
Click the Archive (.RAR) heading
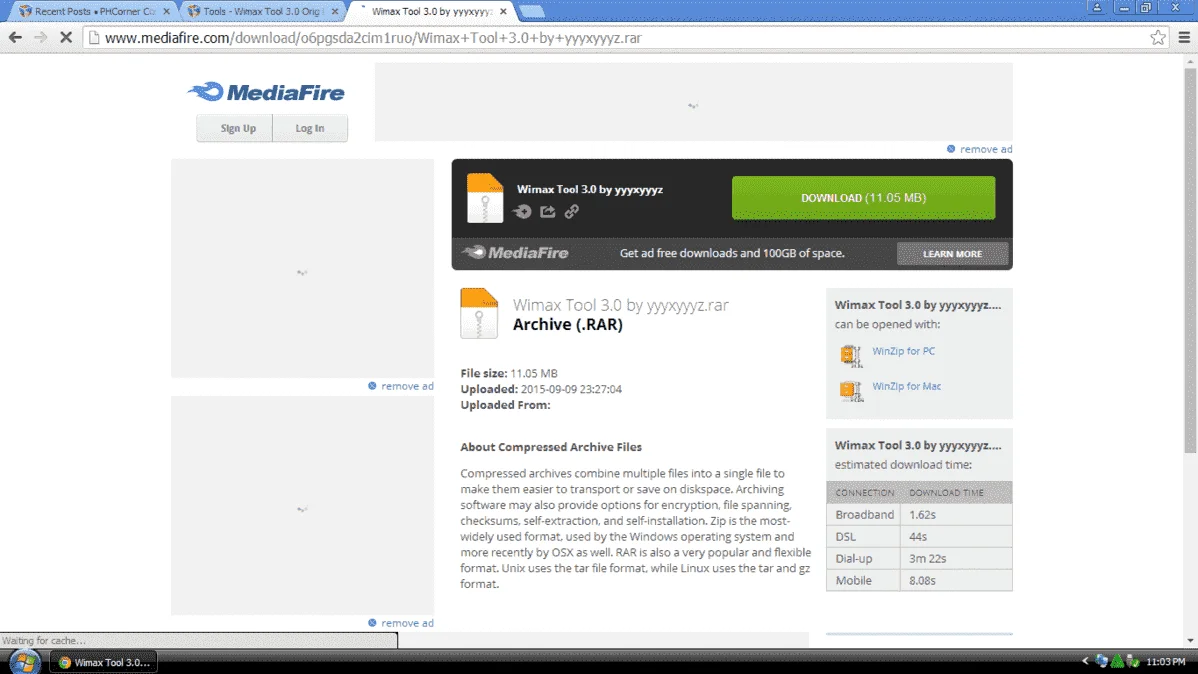(x=568, y=325)
